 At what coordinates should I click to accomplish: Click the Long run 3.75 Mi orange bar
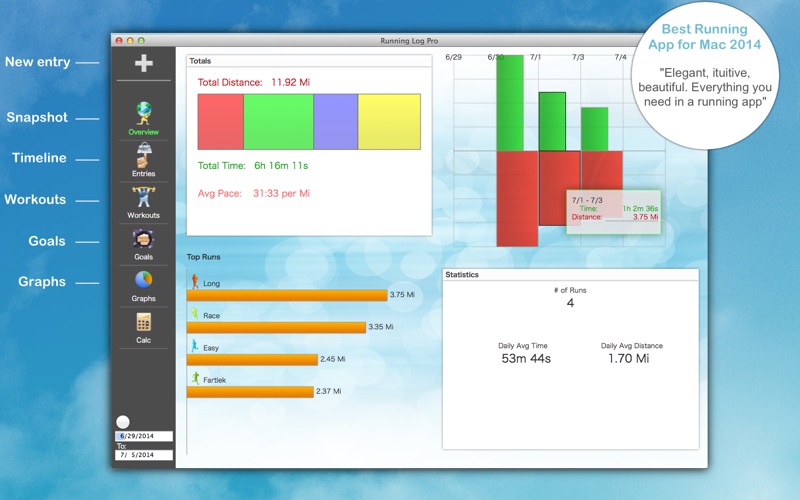tap(287, 295)
